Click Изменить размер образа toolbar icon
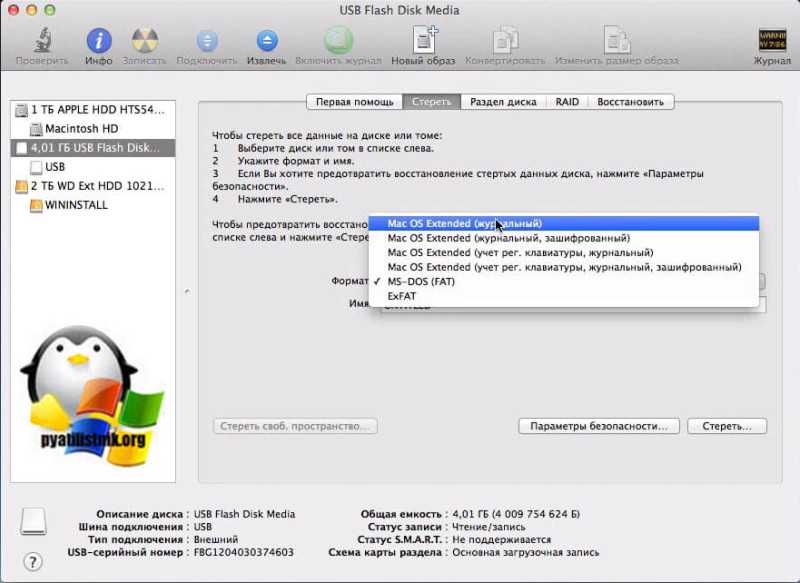Image resolution: width=800 pixels, height=583 pixels. [x=616, y=40]
